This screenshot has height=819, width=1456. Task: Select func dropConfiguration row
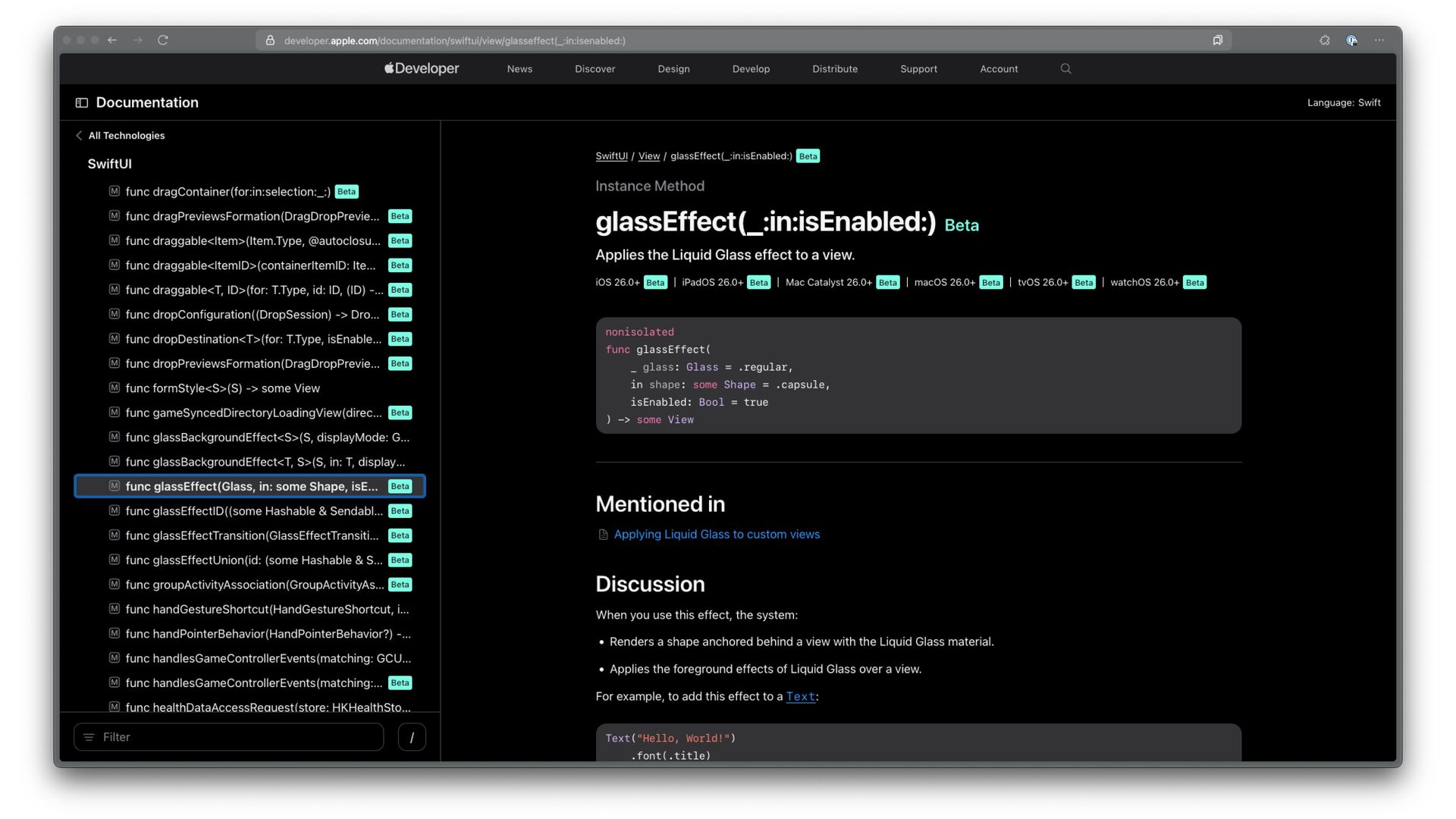point(249,314)
